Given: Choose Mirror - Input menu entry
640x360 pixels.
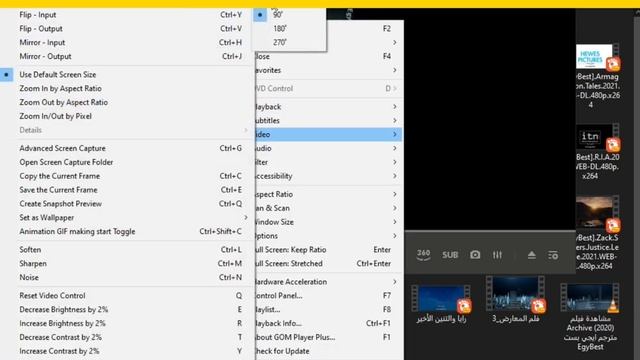Looking at the screenshot, I should (126, 42).
